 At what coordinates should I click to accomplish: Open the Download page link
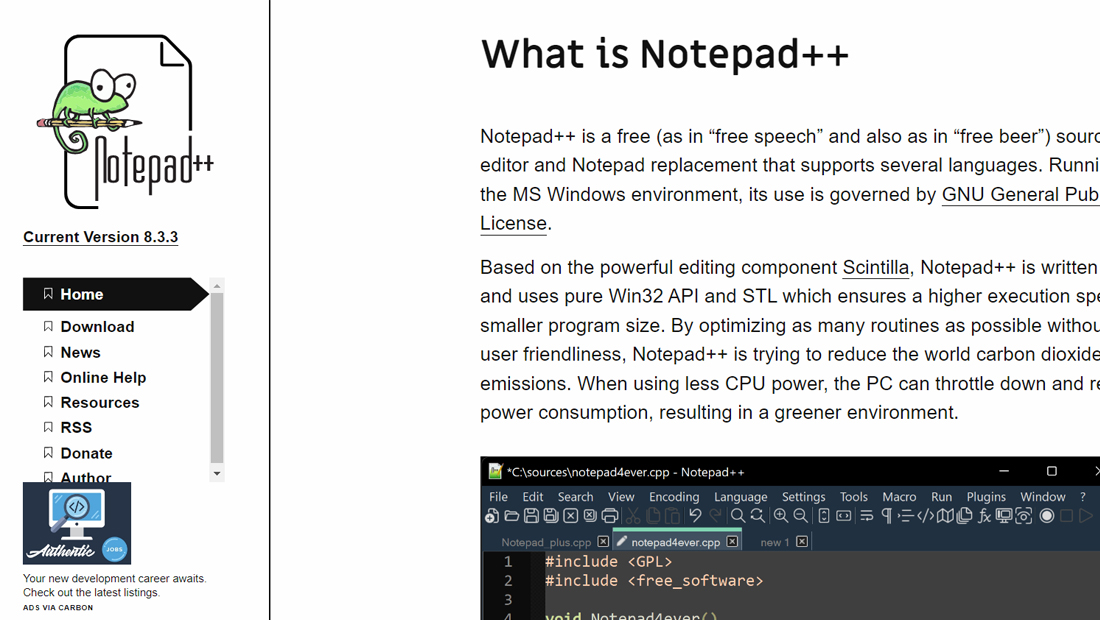[x=97, y=327]
